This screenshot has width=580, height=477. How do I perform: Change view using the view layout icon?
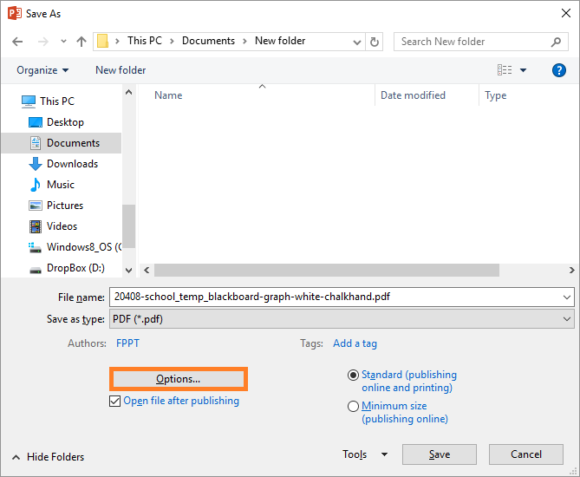(505, 70)
